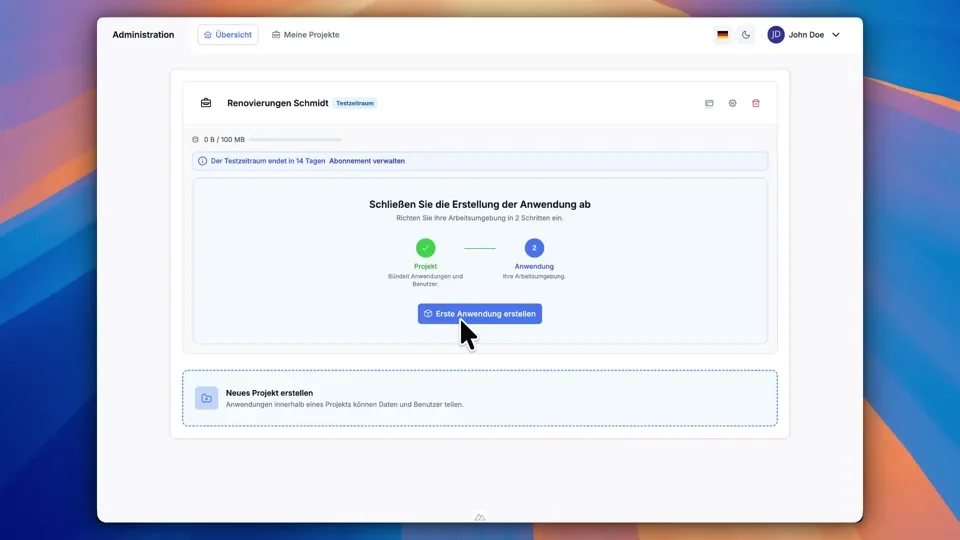Click the storage usage progress bar
960x540 pixels.
[x=295, y=140]
